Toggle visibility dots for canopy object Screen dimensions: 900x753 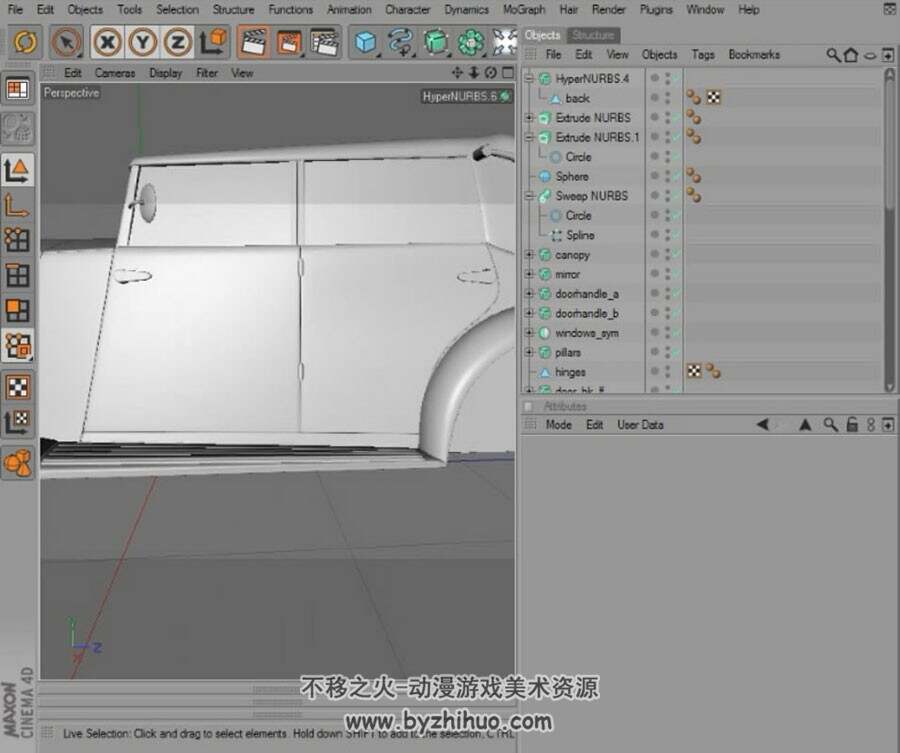[668, 254]
